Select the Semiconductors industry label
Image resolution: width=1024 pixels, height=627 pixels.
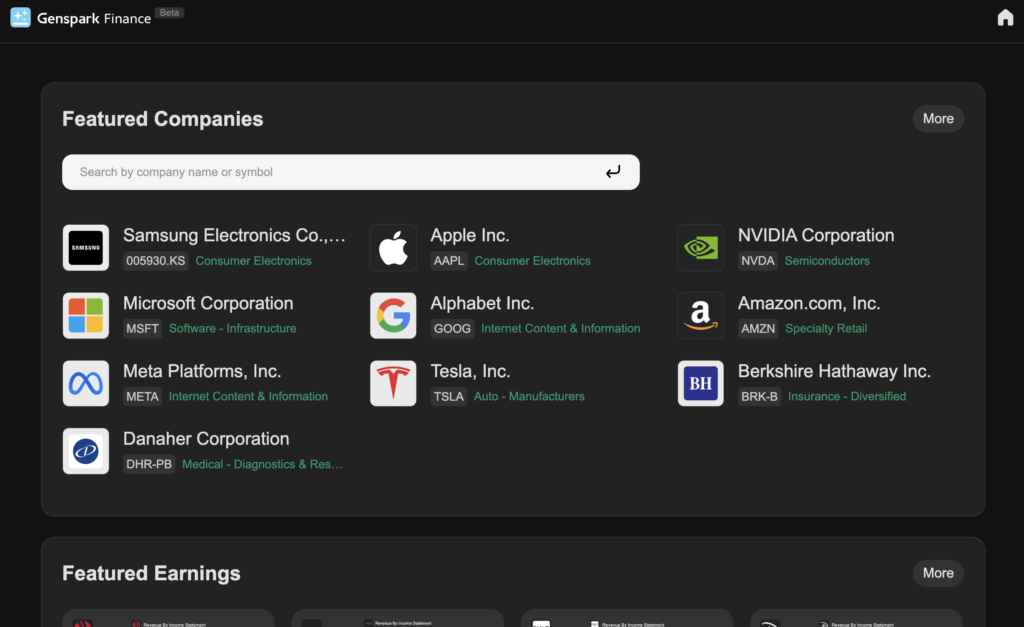[827, 261]
